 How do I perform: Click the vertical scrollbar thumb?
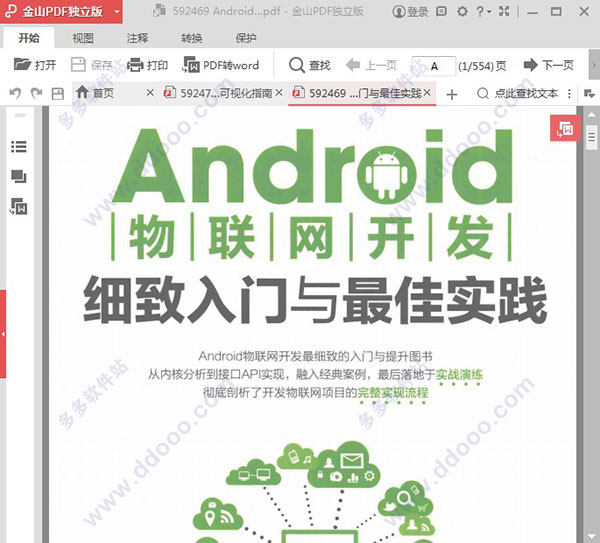592,137
